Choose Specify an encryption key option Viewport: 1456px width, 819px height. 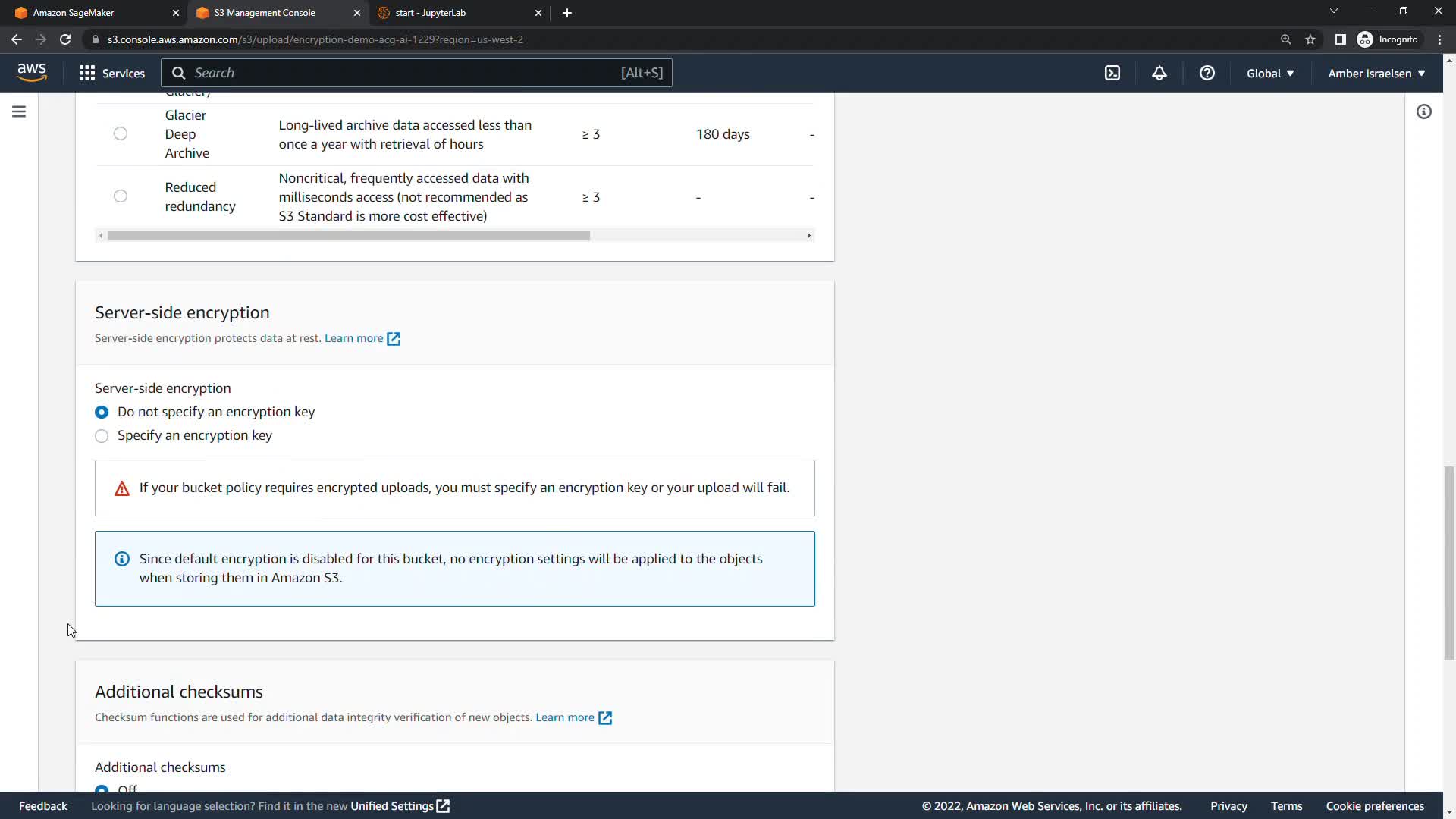click(102, 436)
